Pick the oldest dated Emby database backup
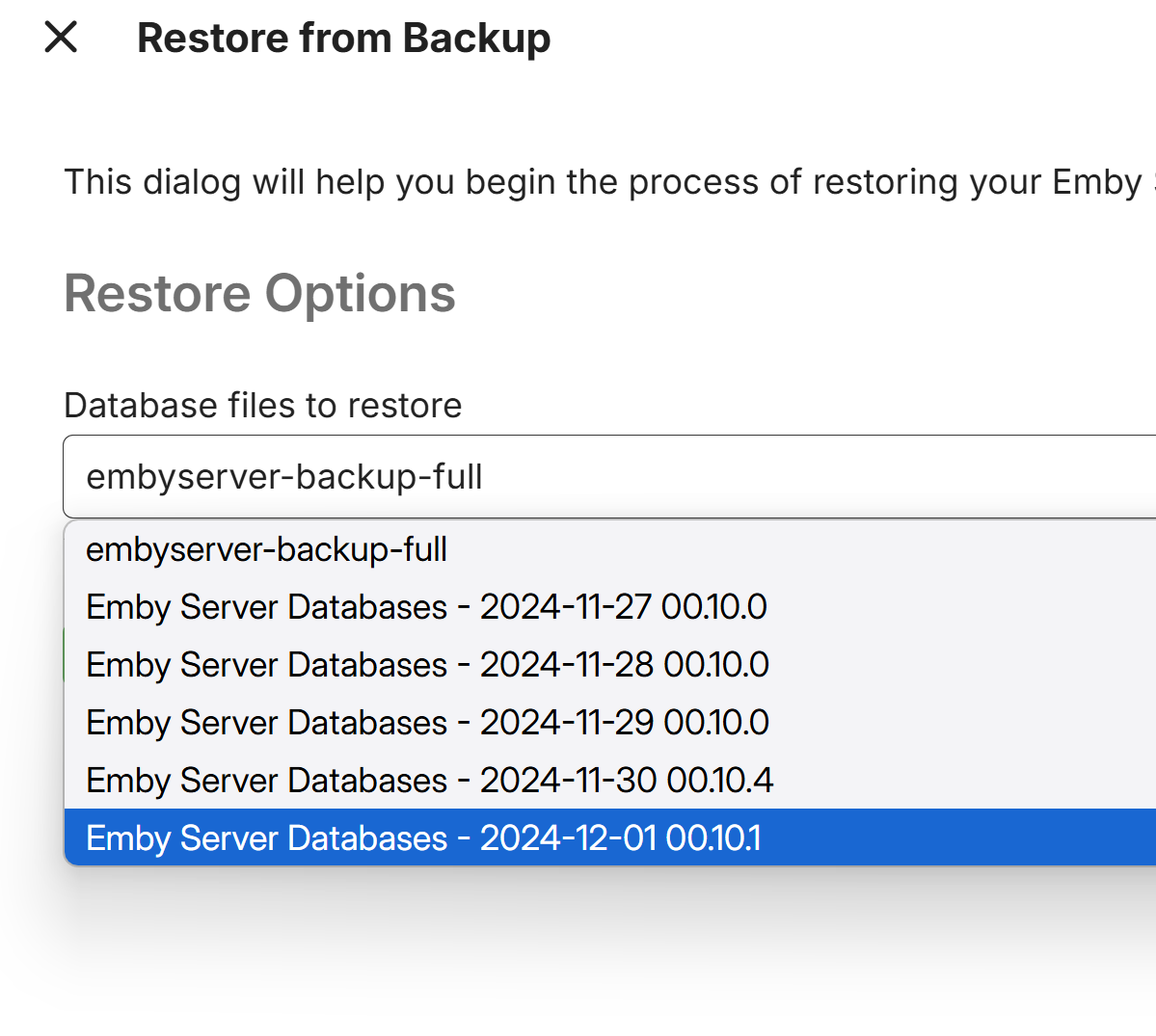The image size is (1156, 1036). [426, 607]
